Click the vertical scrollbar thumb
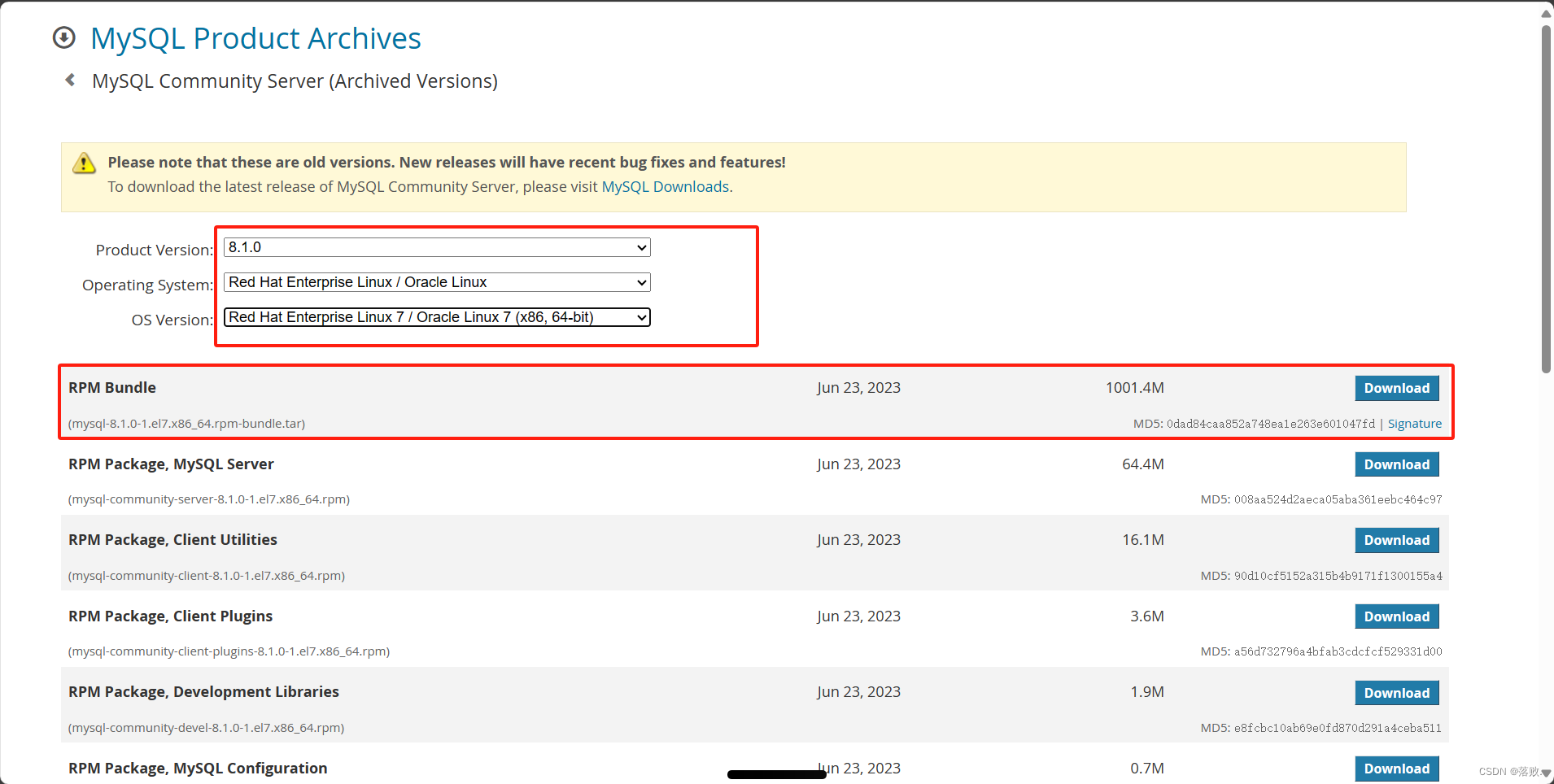The image size is (1554, 784). tap(1546, 199)
